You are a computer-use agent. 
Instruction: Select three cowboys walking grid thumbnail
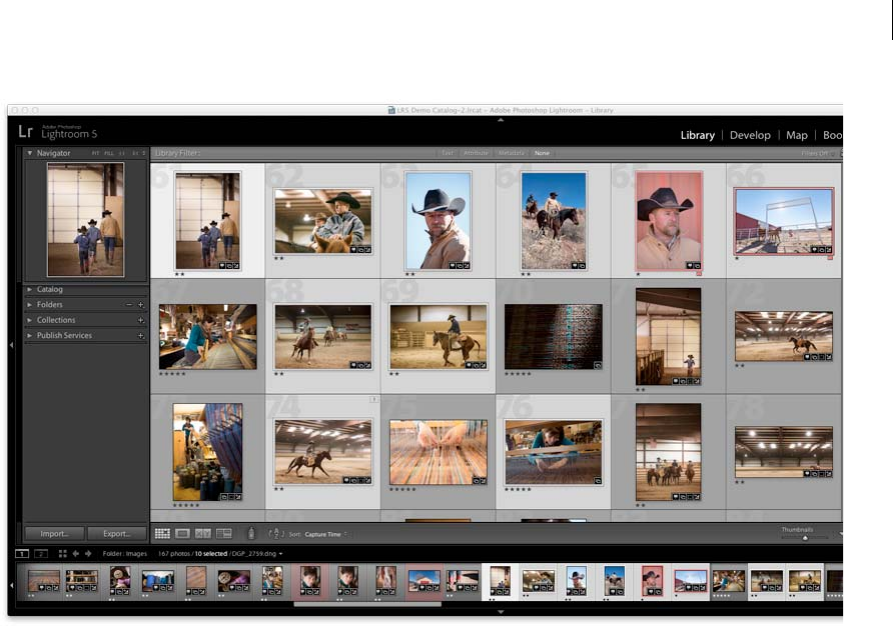tap(207, 220)
